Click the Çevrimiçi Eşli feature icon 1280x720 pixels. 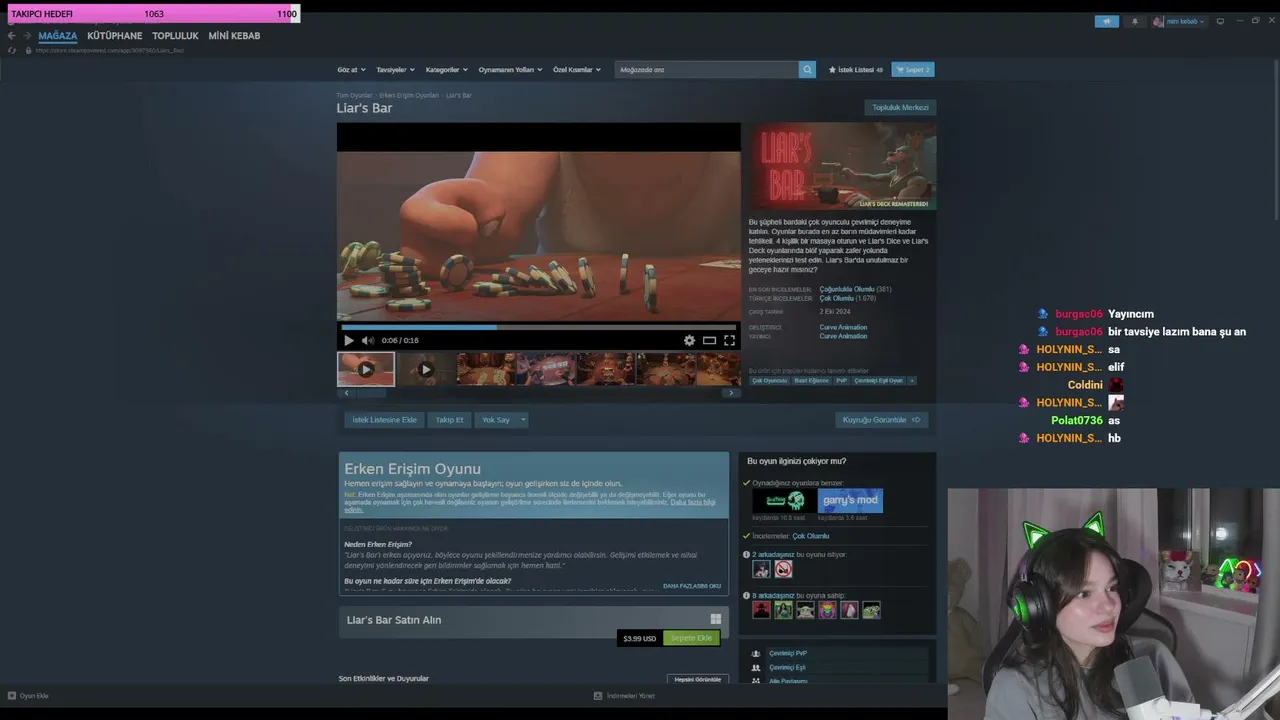coord(756,667)
